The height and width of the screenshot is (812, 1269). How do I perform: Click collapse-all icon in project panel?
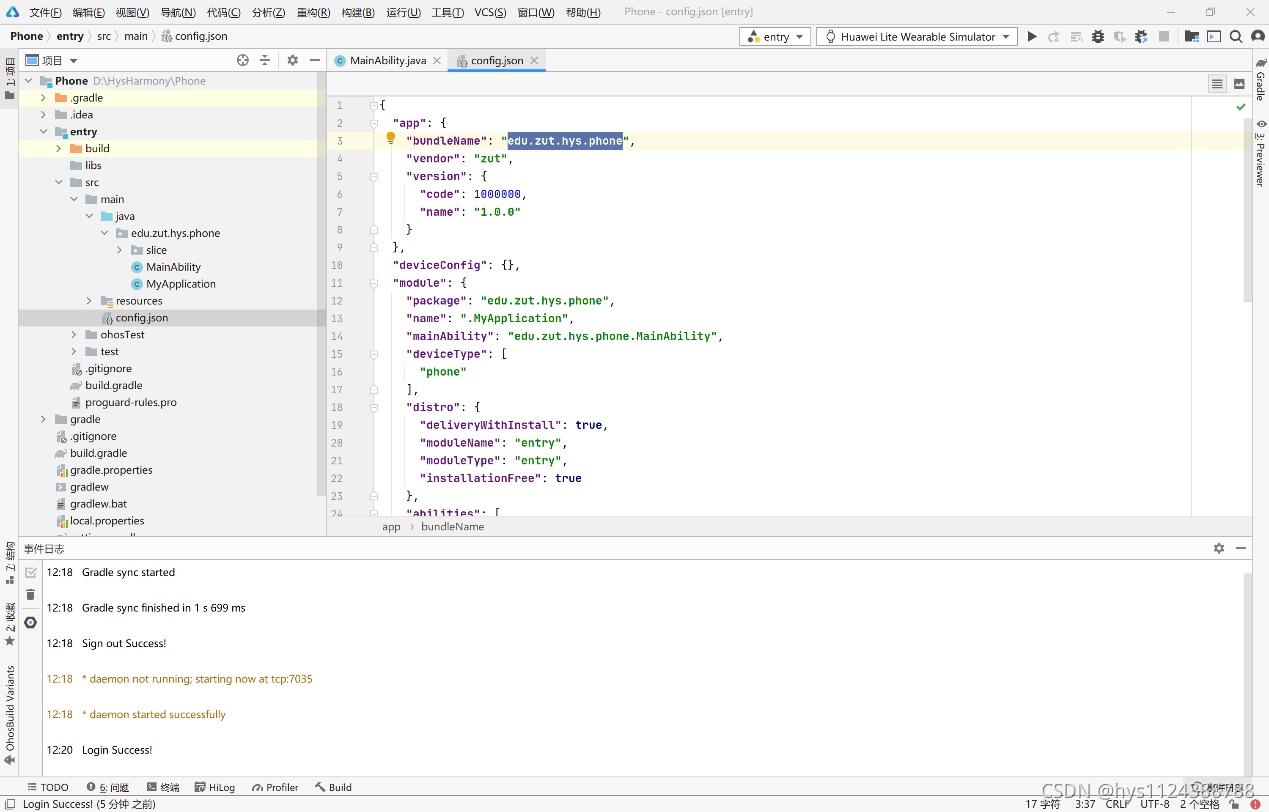click(264, 60)
